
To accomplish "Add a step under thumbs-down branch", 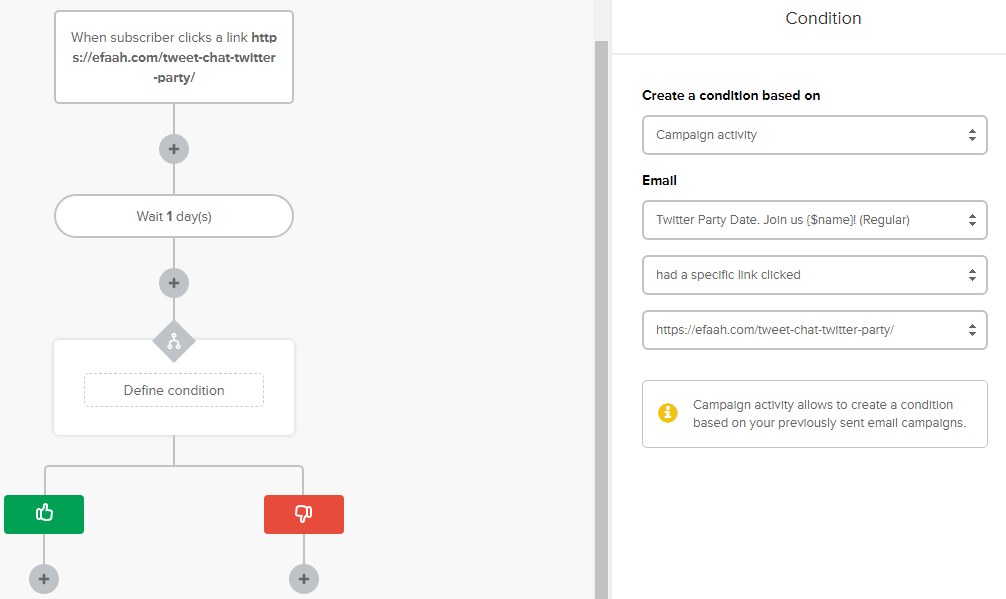I will (x=304, y=579).
